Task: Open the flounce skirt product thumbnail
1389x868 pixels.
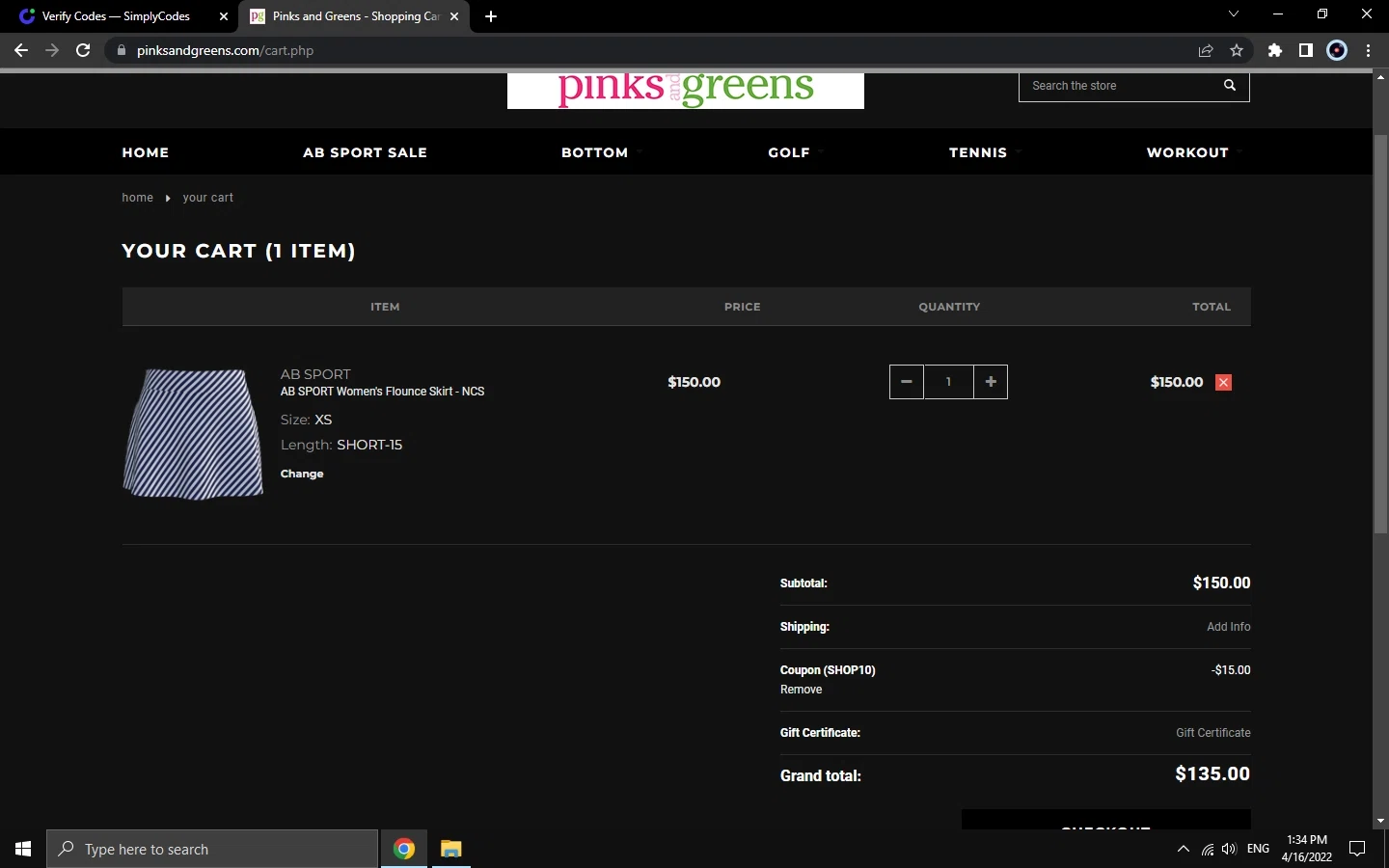Action: coord(193,434)
